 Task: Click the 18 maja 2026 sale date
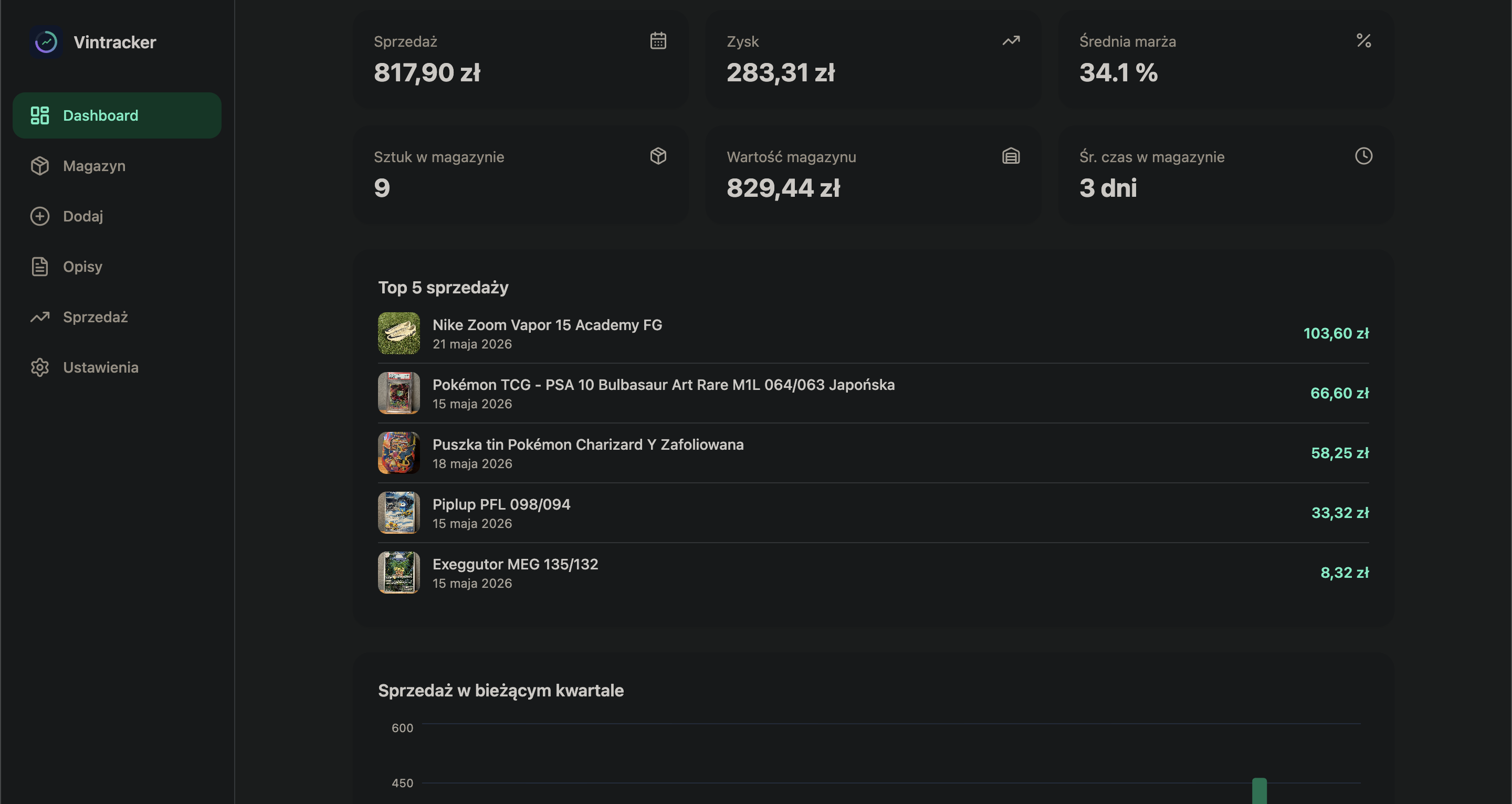472,464
